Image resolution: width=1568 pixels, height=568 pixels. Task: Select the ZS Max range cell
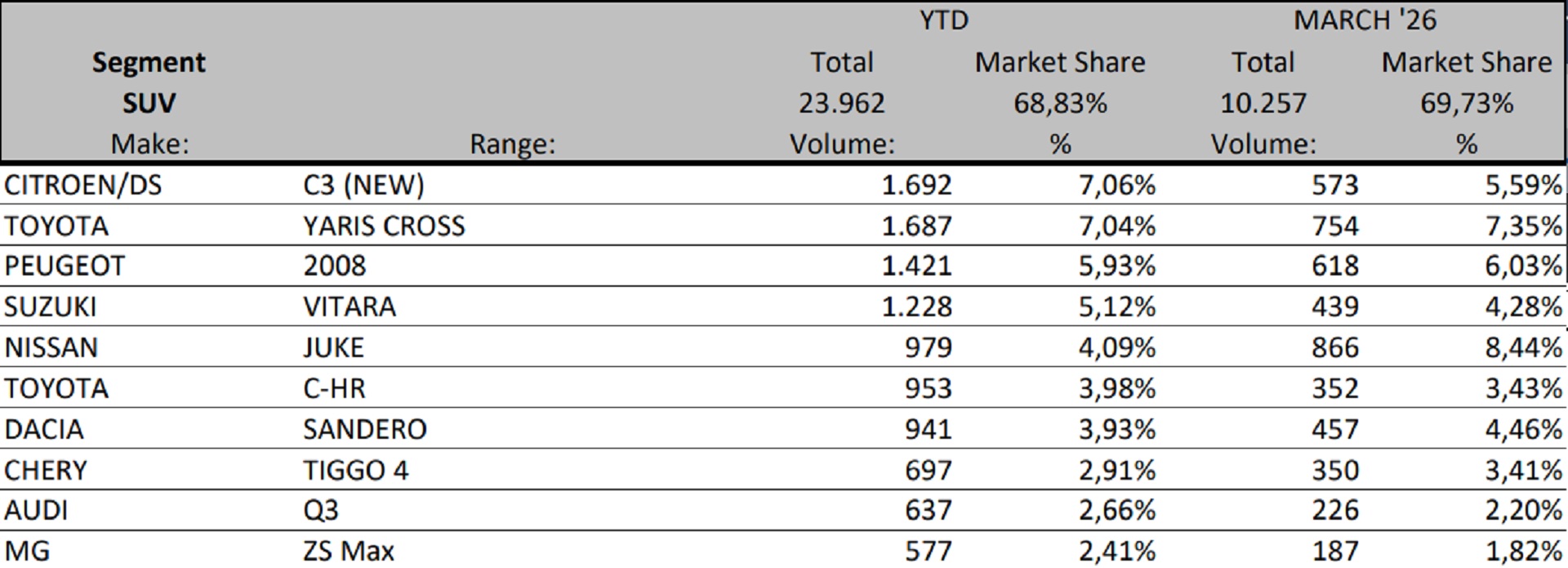pyautogui.click(x=348, y=551)
